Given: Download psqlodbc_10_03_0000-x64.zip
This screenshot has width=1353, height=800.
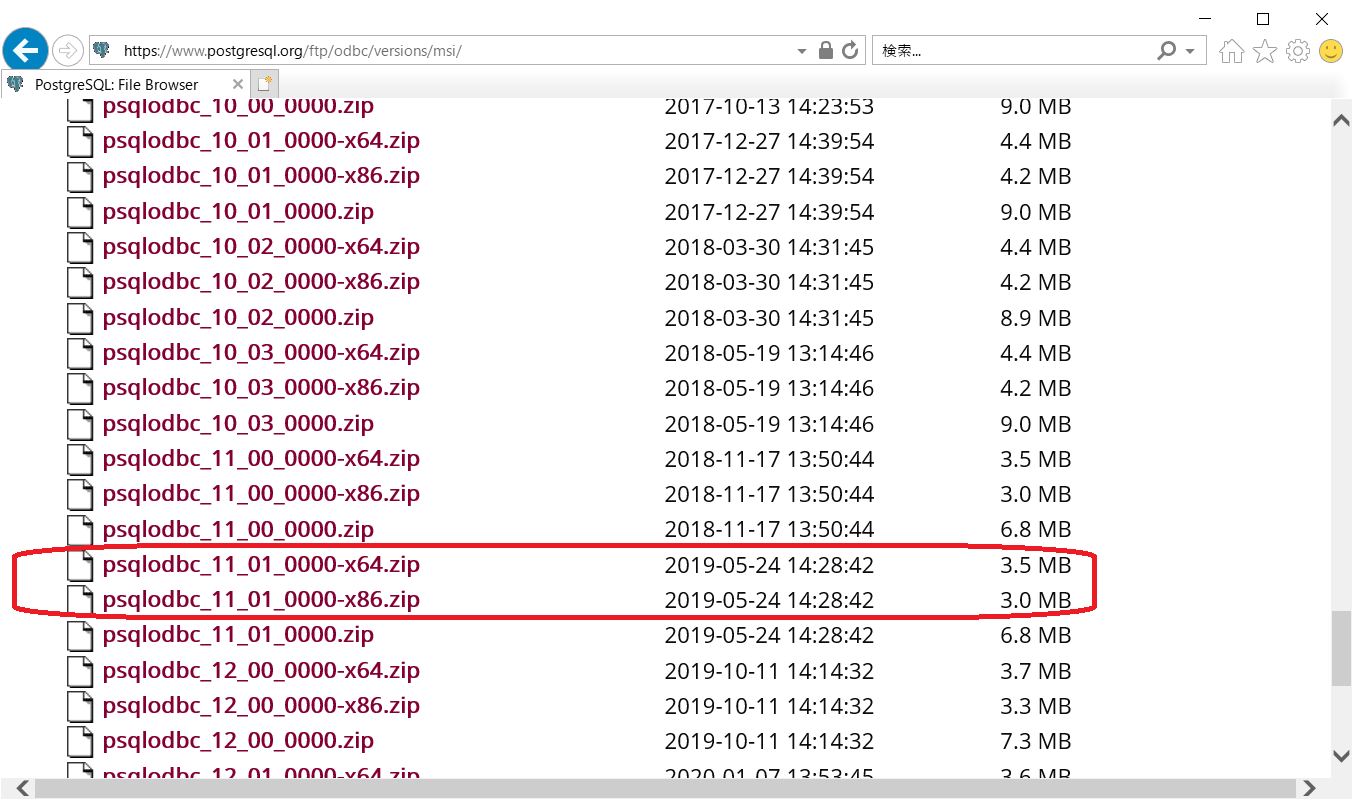Looking at the screenshot, I should pyautogui.click(x=261, y=352).
